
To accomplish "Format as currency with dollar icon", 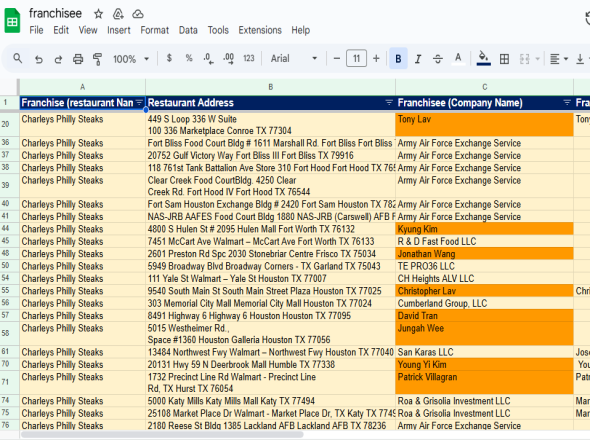I will coord(169,58).
